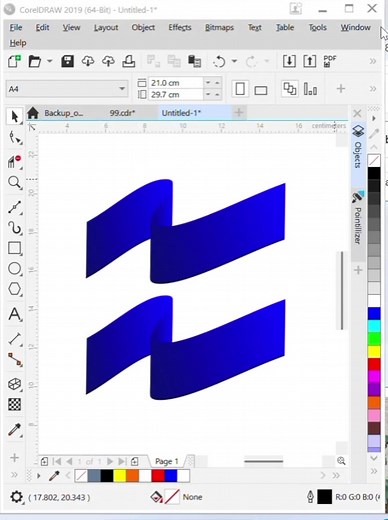Open the Object menu
Image resolution: width=388 pixels, height=520 pixels.
click(143, 27)
